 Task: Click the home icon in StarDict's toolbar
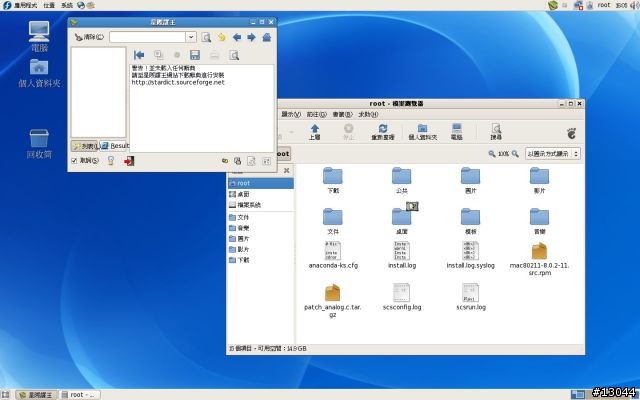[267, 38]
